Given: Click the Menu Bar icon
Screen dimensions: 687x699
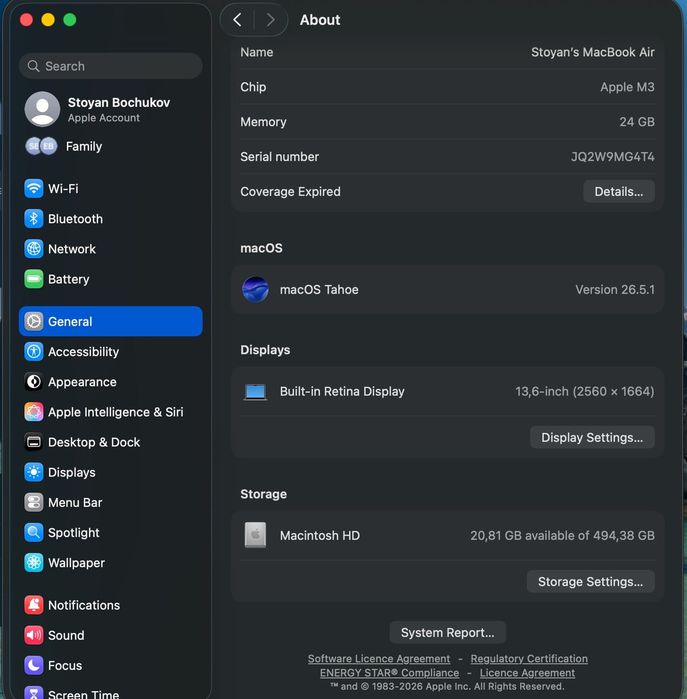Looking at the screenshot, I should [x=33, y=502].
